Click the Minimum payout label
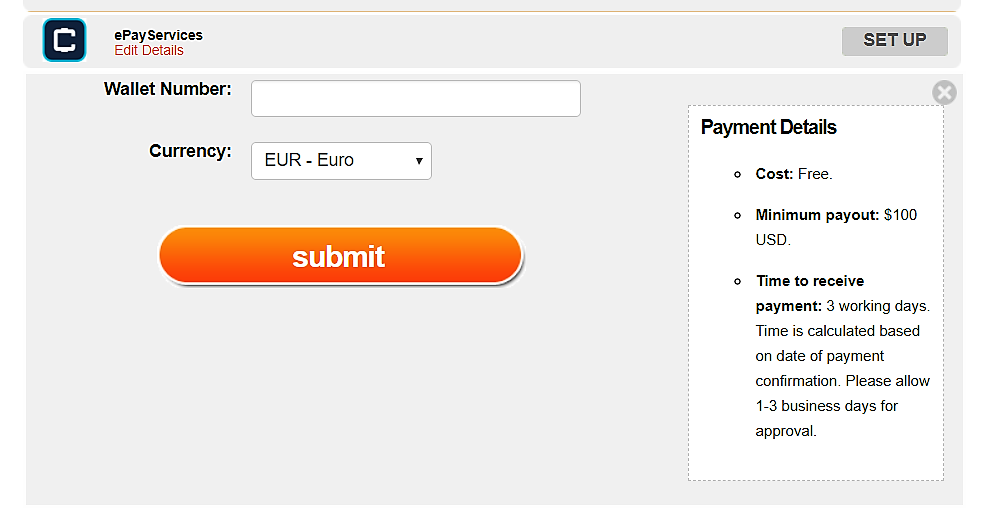This screenshot has width=985, height=525. [817, 215]
